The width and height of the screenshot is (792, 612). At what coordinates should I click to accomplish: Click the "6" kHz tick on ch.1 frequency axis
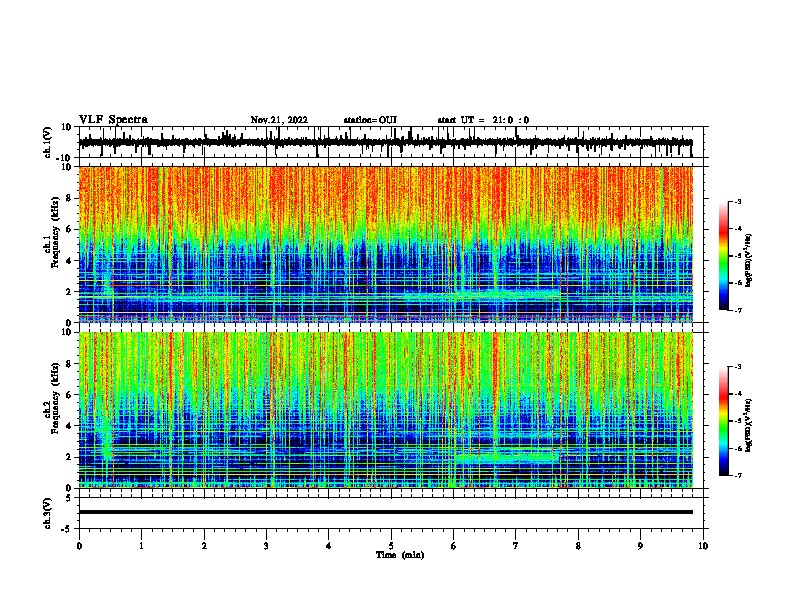coord(69,229)
